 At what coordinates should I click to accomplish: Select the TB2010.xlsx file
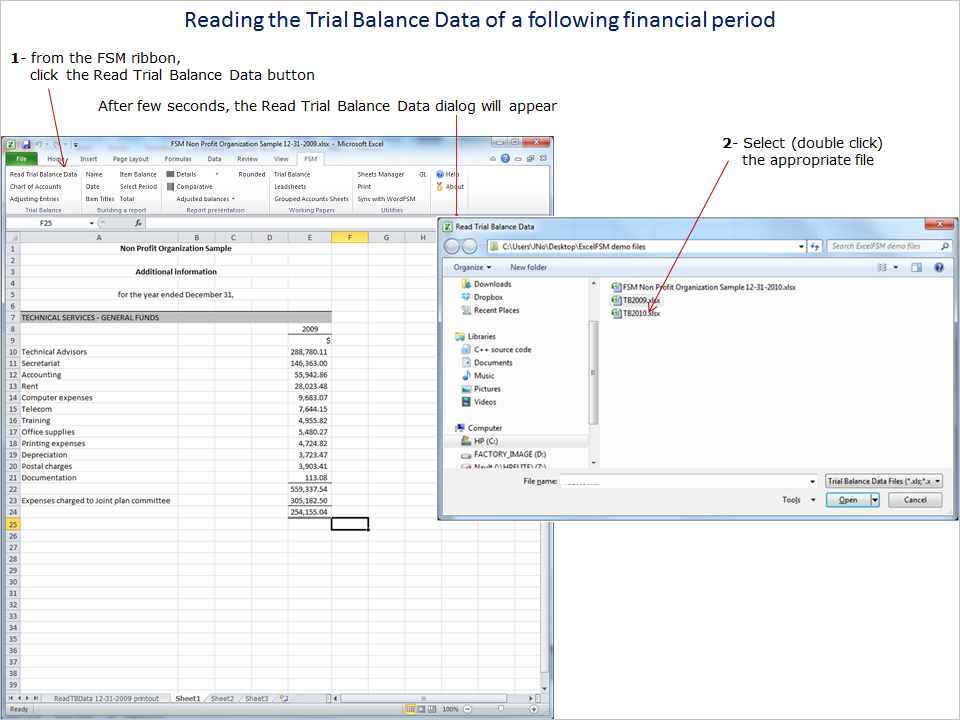pos(641,313)
